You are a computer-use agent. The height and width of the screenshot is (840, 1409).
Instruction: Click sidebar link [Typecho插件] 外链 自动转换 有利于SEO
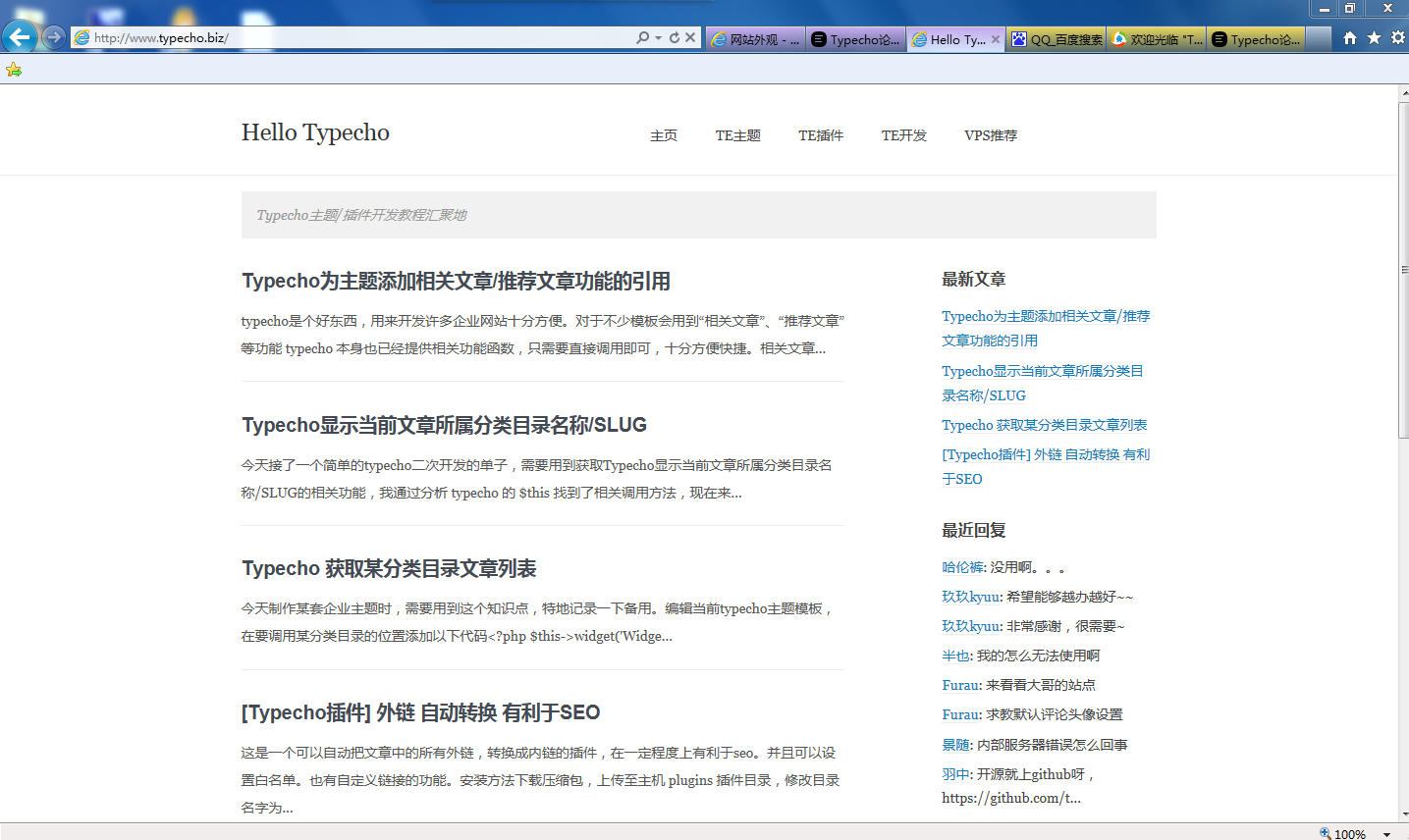(x=1046, y=466)
